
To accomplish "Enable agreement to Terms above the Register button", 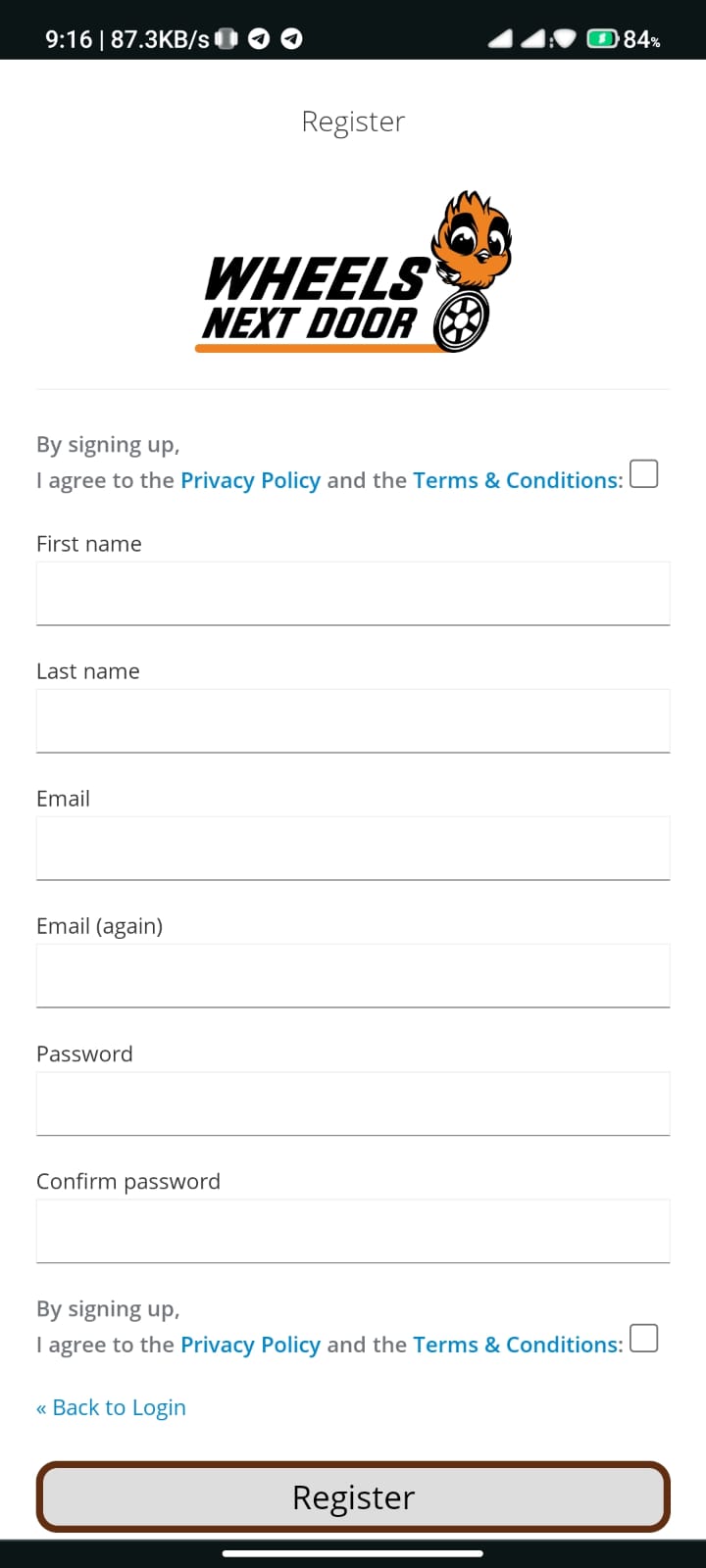I will (643, 1338).
